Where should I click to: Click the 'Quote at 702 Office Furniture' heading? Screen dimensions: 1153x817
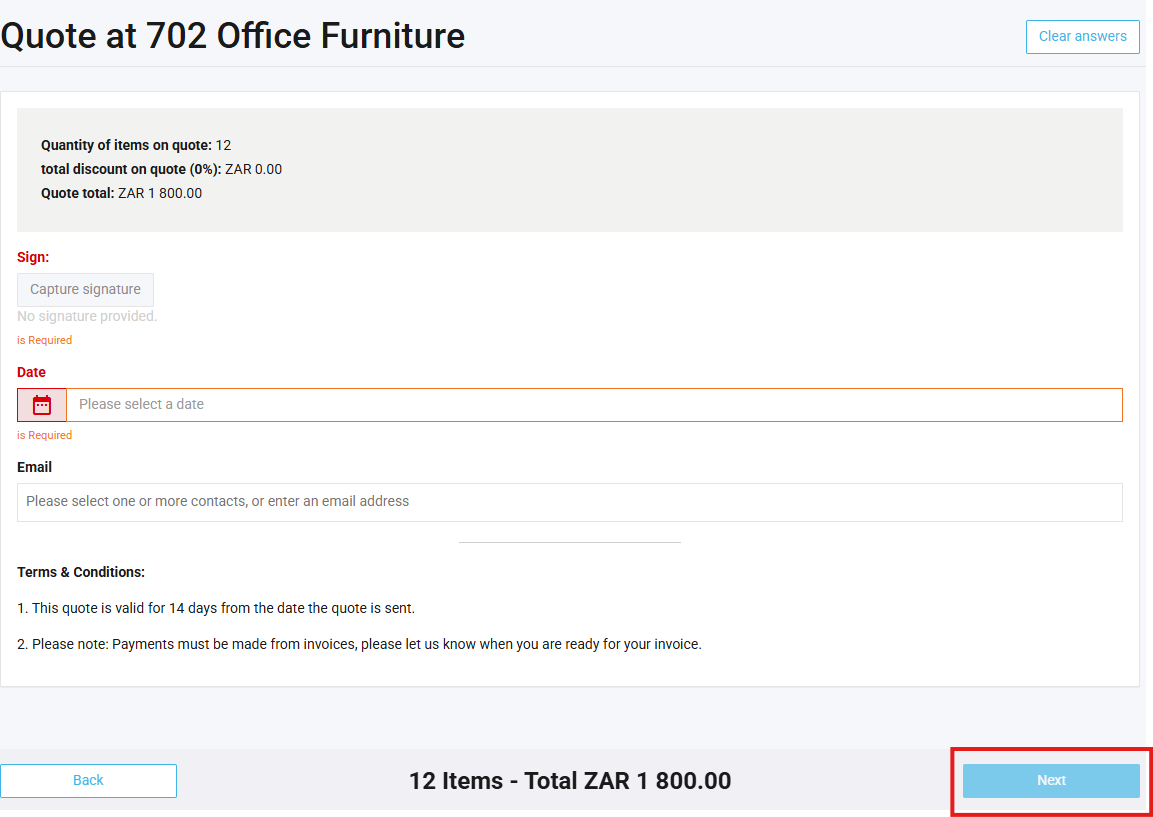point(233,36)
